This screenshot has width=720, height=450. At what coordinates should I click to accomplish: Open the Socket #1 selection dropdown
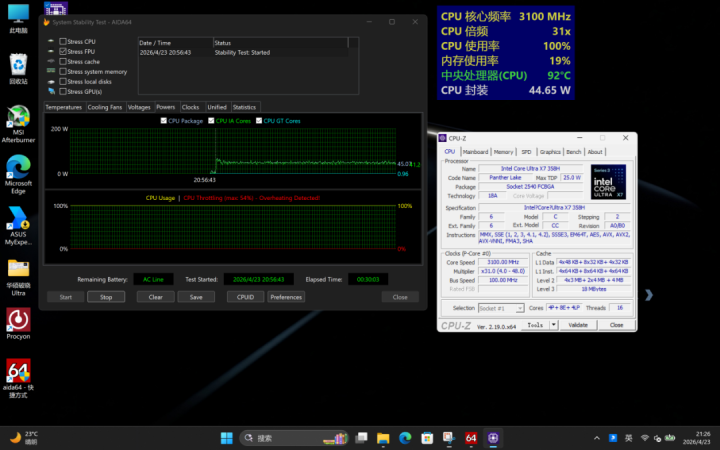(500, 308)
